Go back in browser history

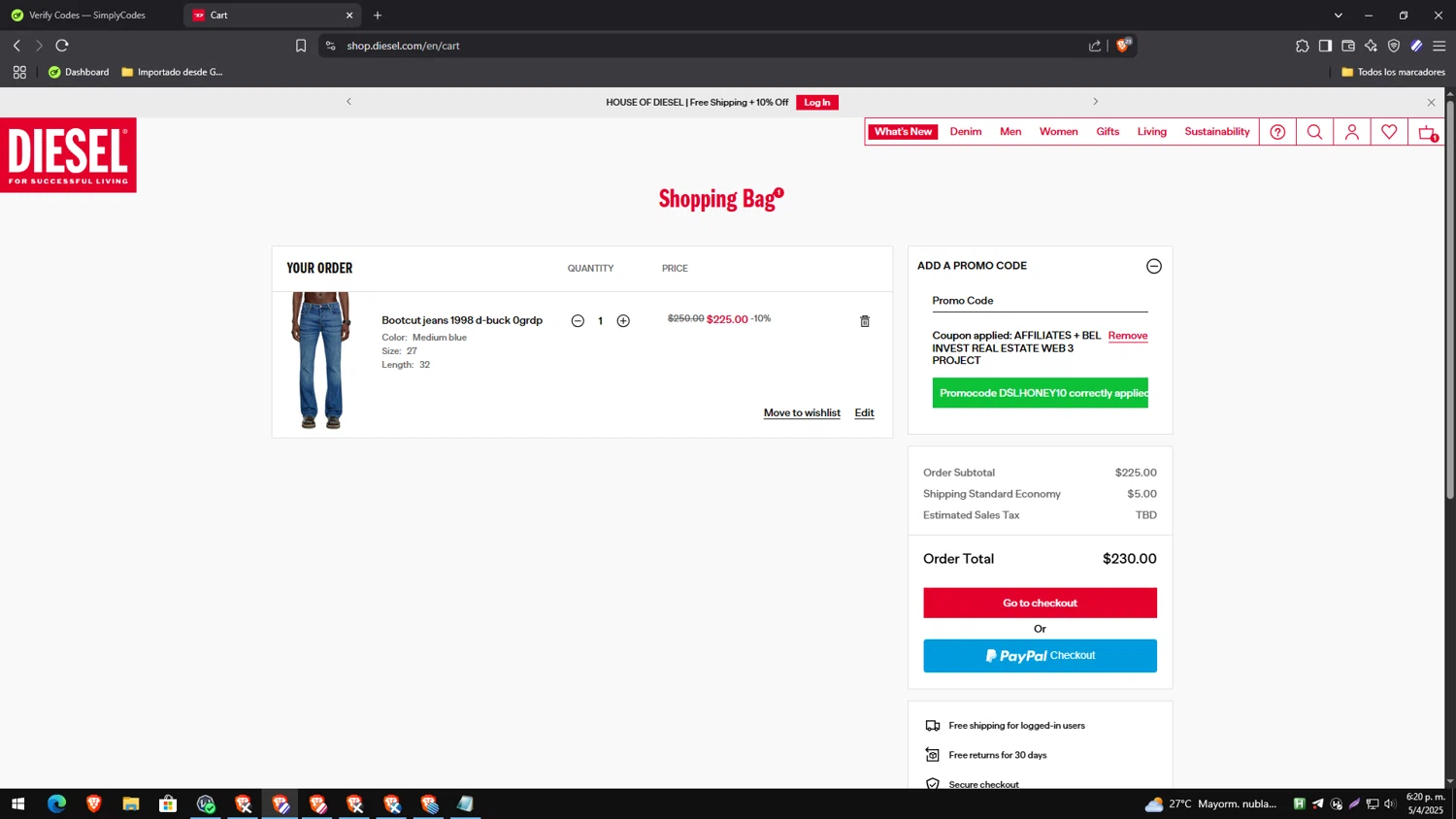(17, 46)
